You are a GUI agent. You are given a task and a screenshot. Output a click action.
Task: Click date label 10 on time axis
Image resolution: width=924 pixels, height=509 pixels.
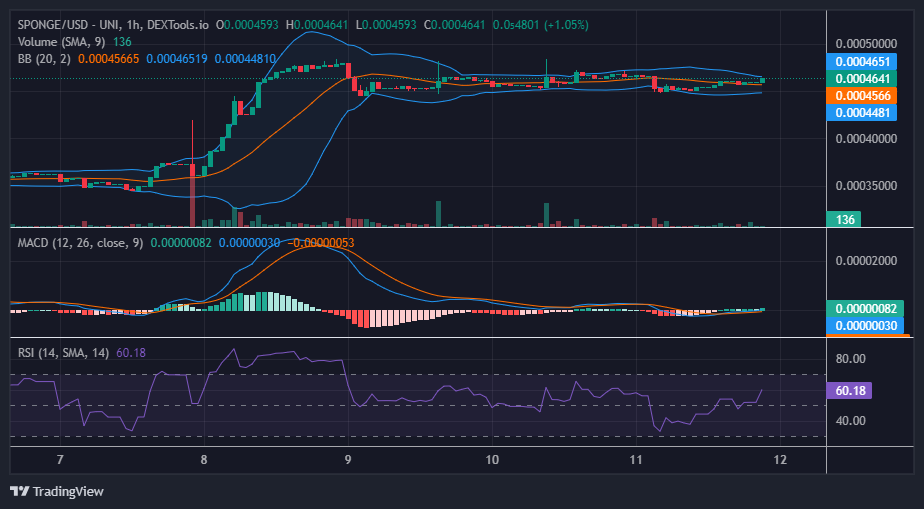[493, 460]
